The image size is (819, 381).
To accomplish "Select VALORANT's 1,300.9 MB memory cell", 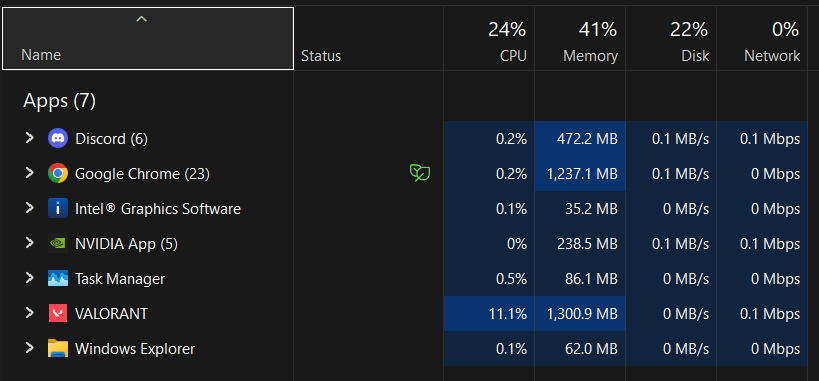I will [580, 314].
